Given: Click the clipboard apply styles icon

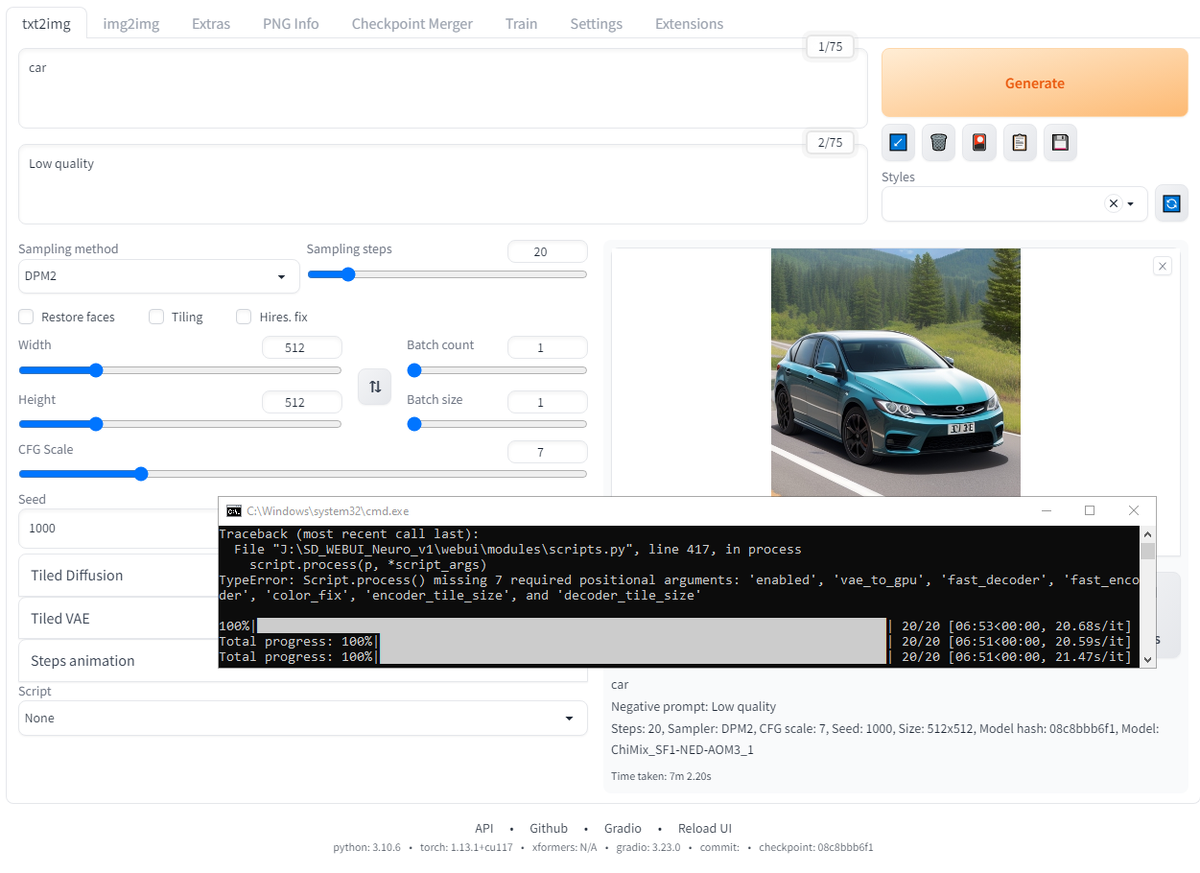Looking at the screenshot, I should point(1019,143).
